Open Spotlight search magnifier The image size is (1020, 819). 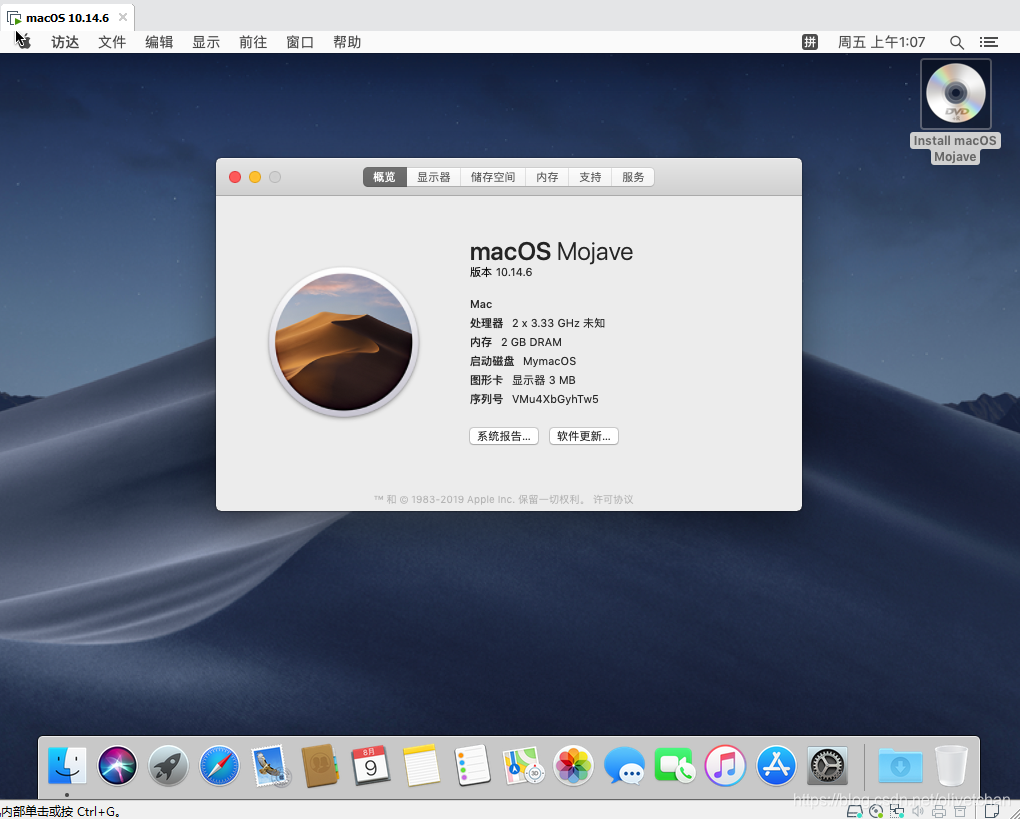(x=956, y=42)
